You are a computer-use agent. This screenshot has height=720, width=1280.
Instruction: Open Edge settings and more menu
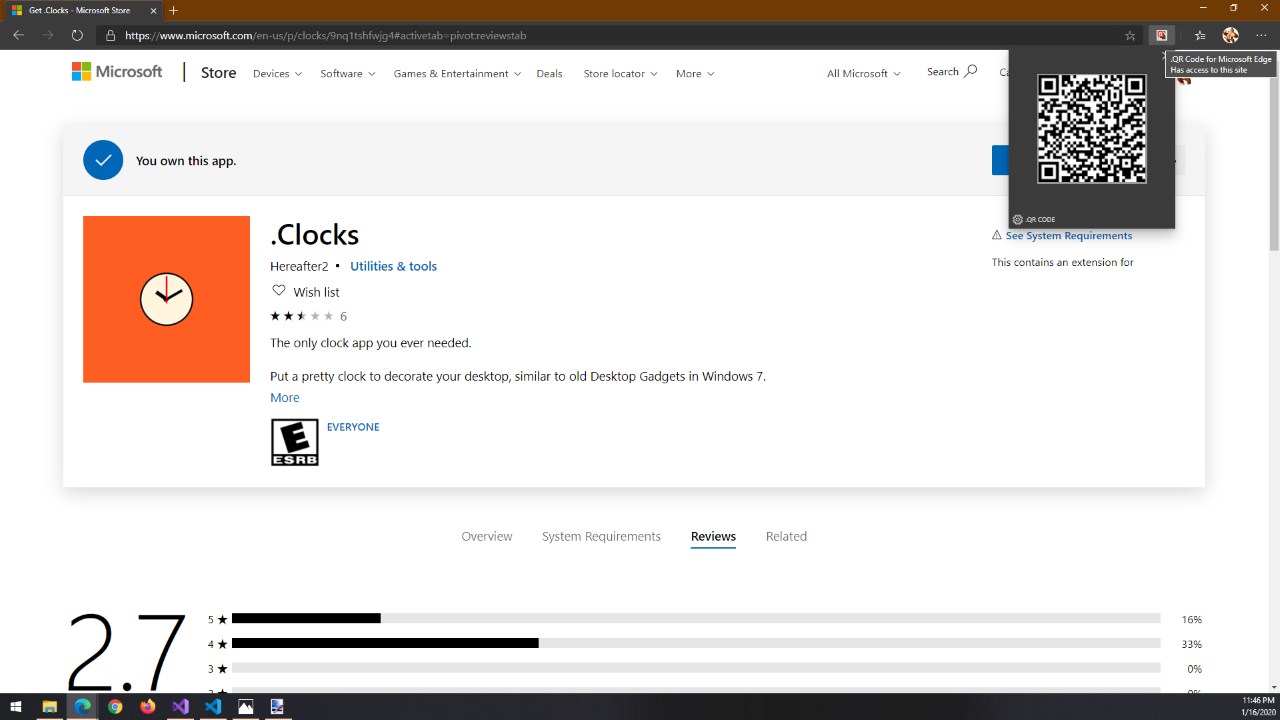[1261, 35]
